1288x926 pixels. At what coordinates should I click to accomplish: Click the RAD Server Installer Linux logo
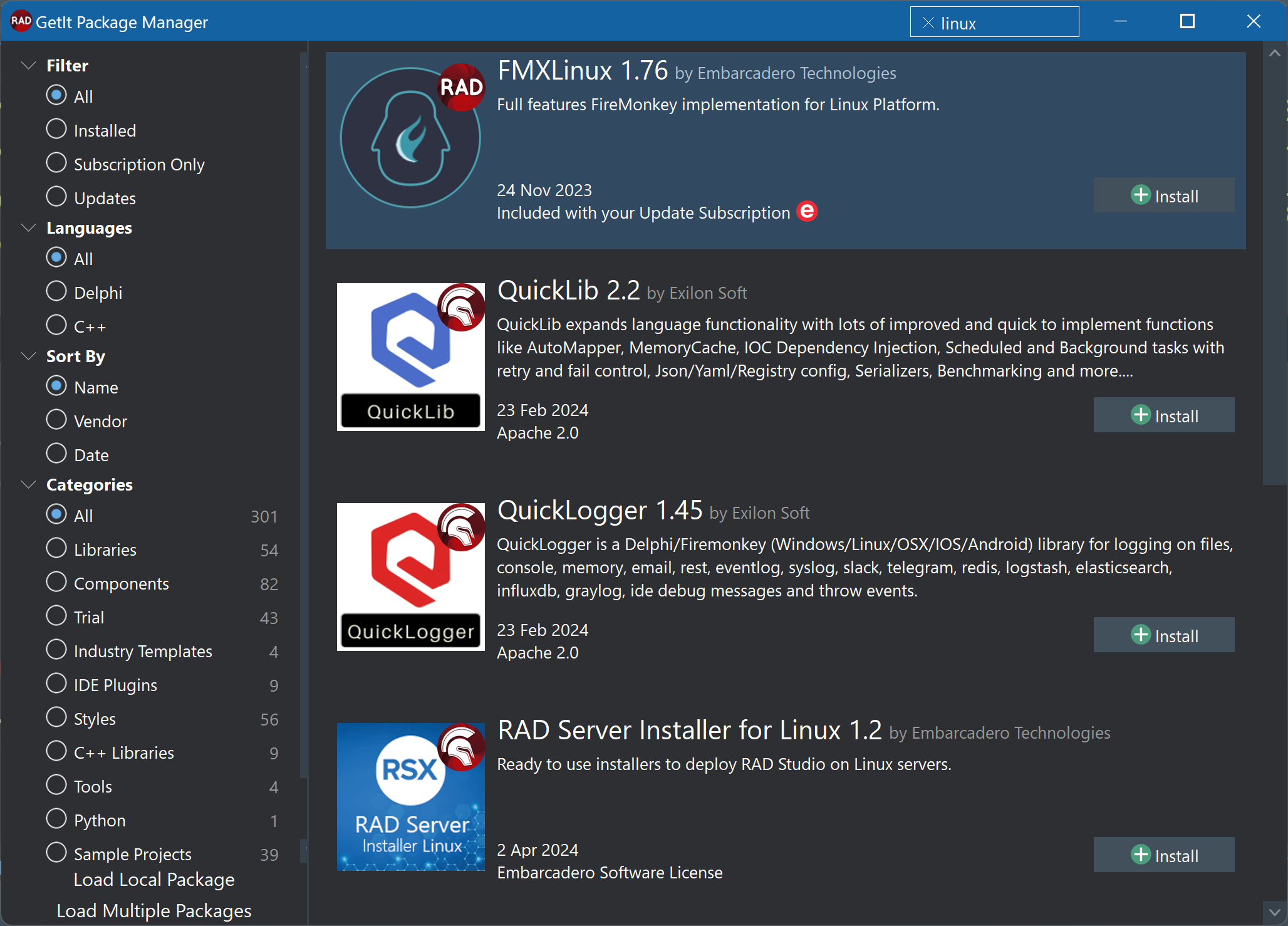tap(410, 797)
